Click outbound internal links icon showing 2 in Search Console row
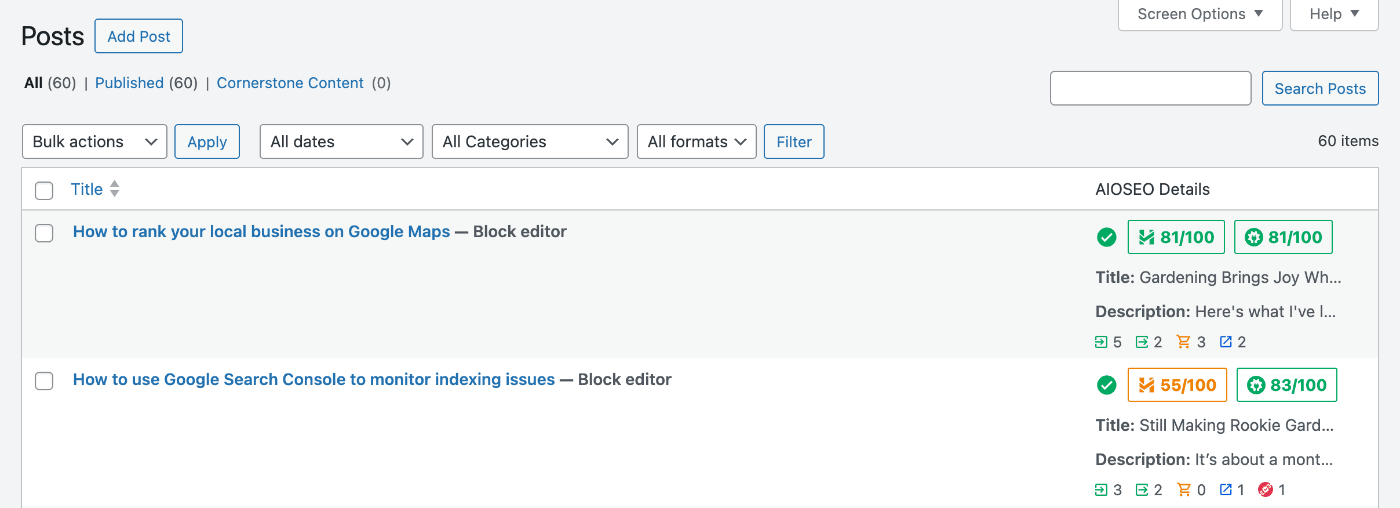Image resolution: width=1400 pixels, height=508 pixels. point(1142,490)
